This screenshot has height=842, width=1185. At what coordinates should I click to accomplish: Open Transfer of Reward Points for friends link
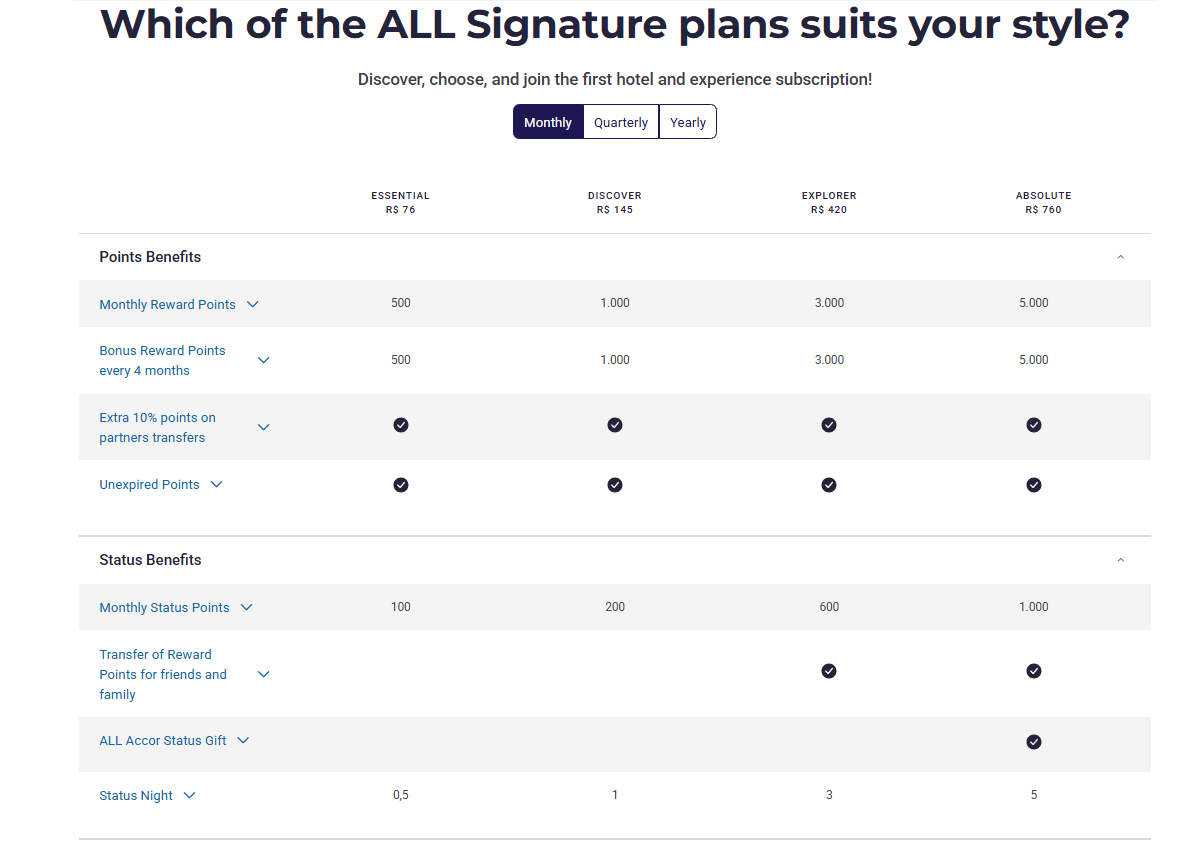162,674
